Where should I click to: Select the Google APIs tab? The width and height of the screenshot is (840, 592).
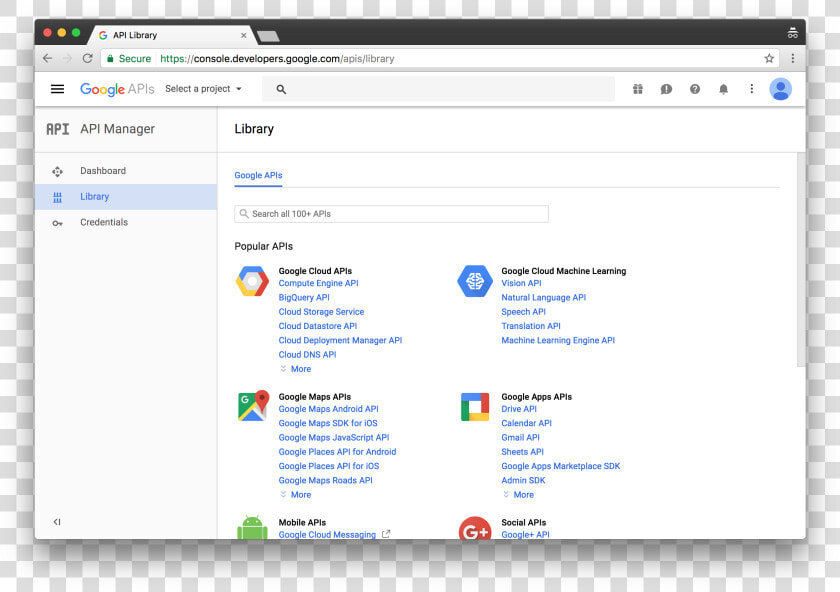tap(258, 175)
